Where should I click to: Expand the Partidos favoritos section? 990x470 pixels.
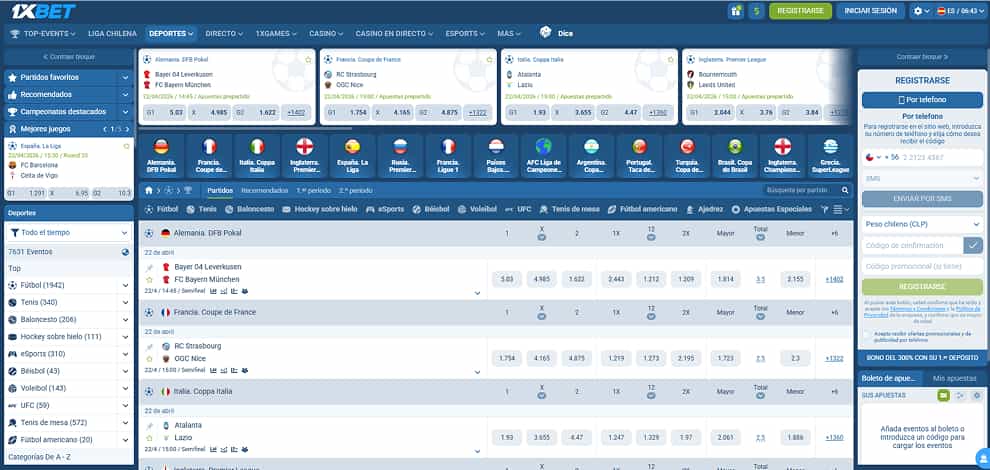click(x=125, y=77)
